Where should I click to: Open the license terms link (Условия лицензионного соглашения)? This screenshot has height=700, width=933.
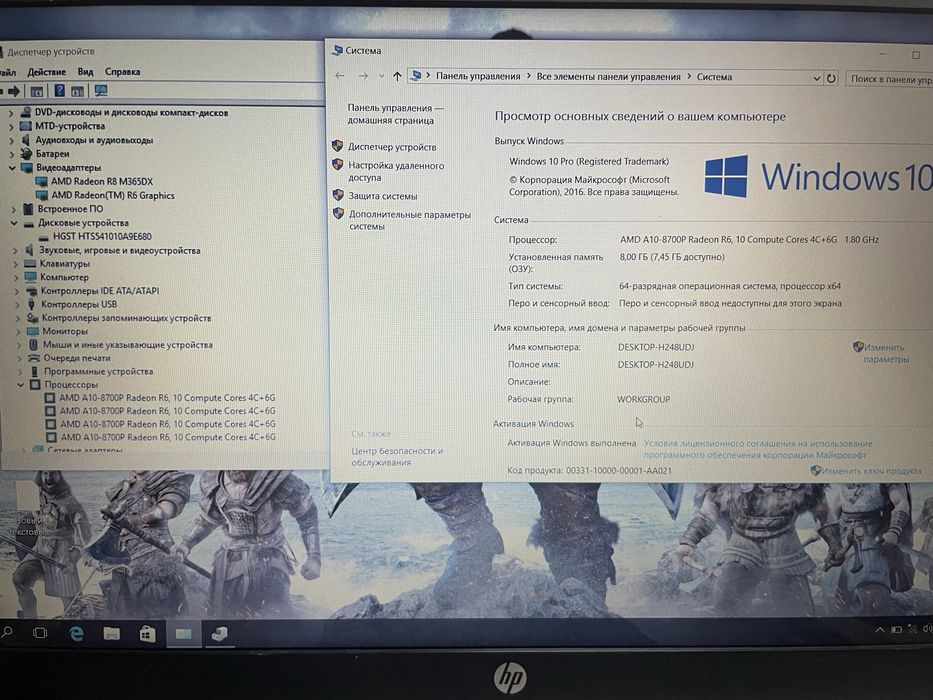click(757, 449)
